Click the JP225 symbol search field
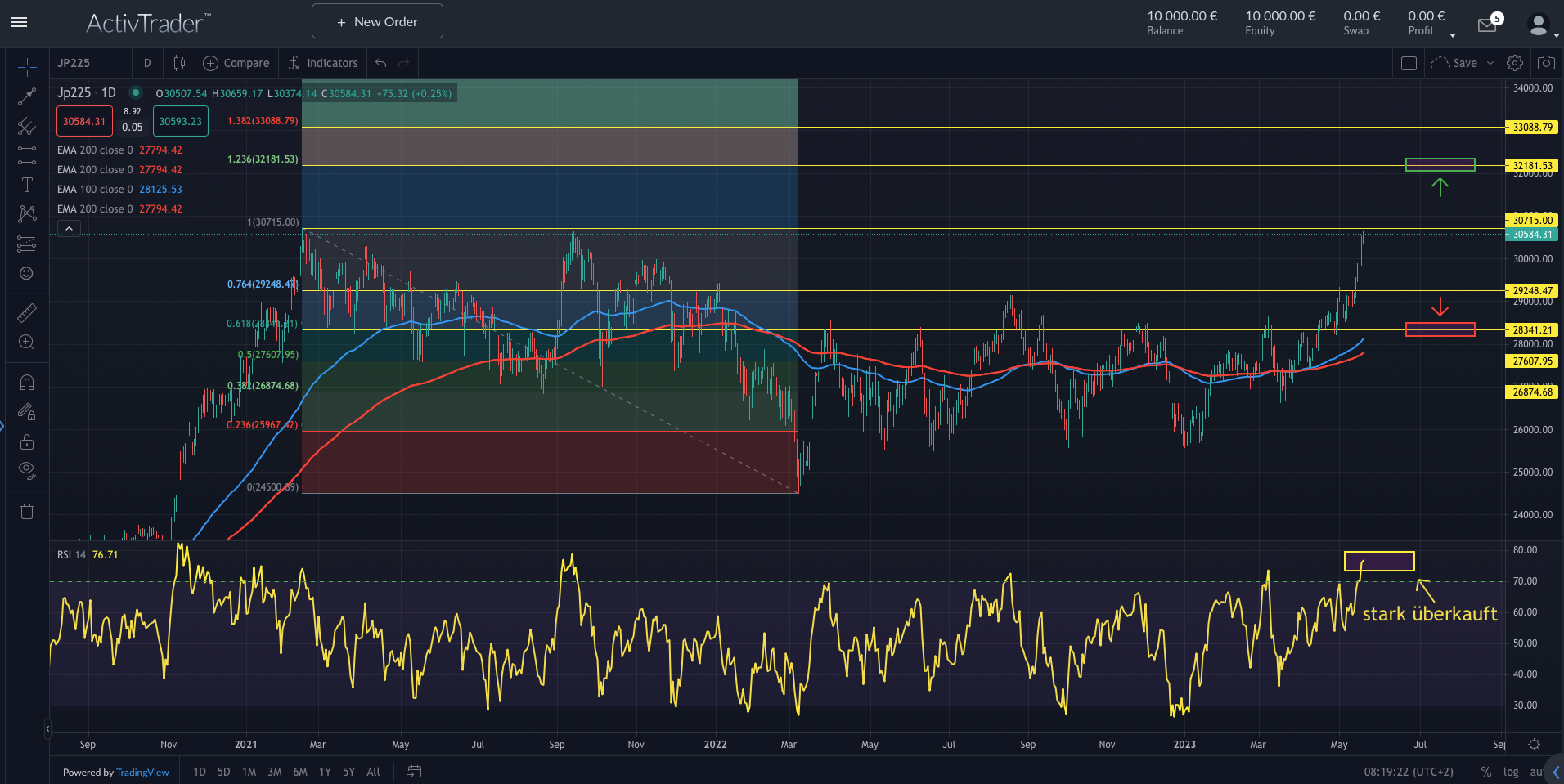1564x784 pixels. [90, 63]
